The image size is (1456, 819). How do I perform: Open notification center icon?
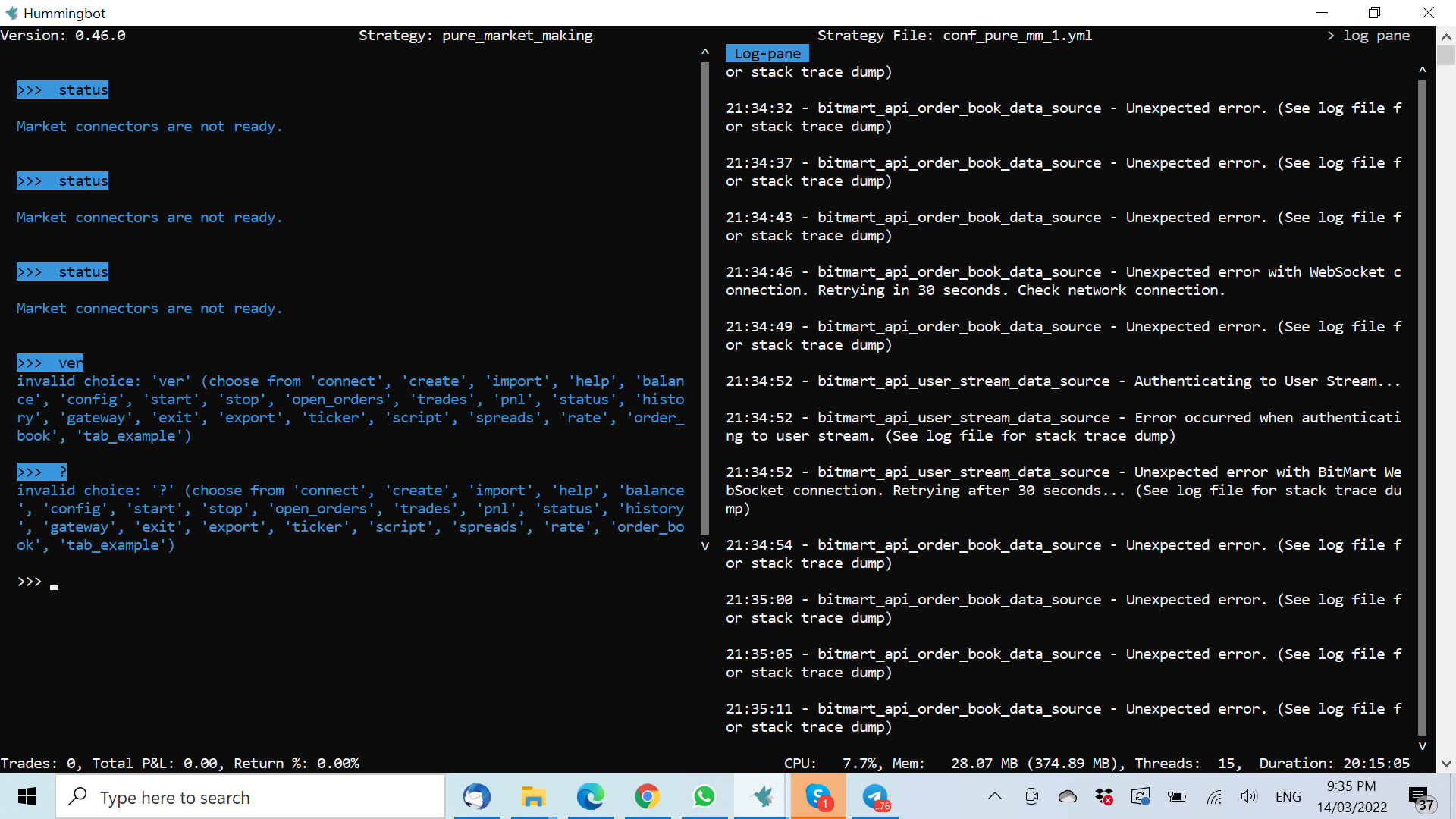pyautogui.click(x=1421, y=797)
